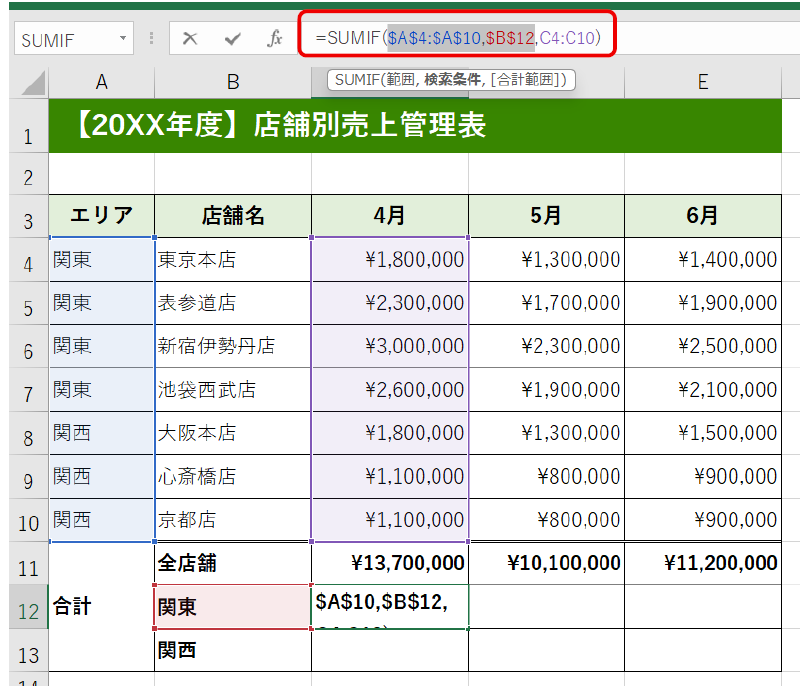Select the 4月 header cell

[389, 215]
